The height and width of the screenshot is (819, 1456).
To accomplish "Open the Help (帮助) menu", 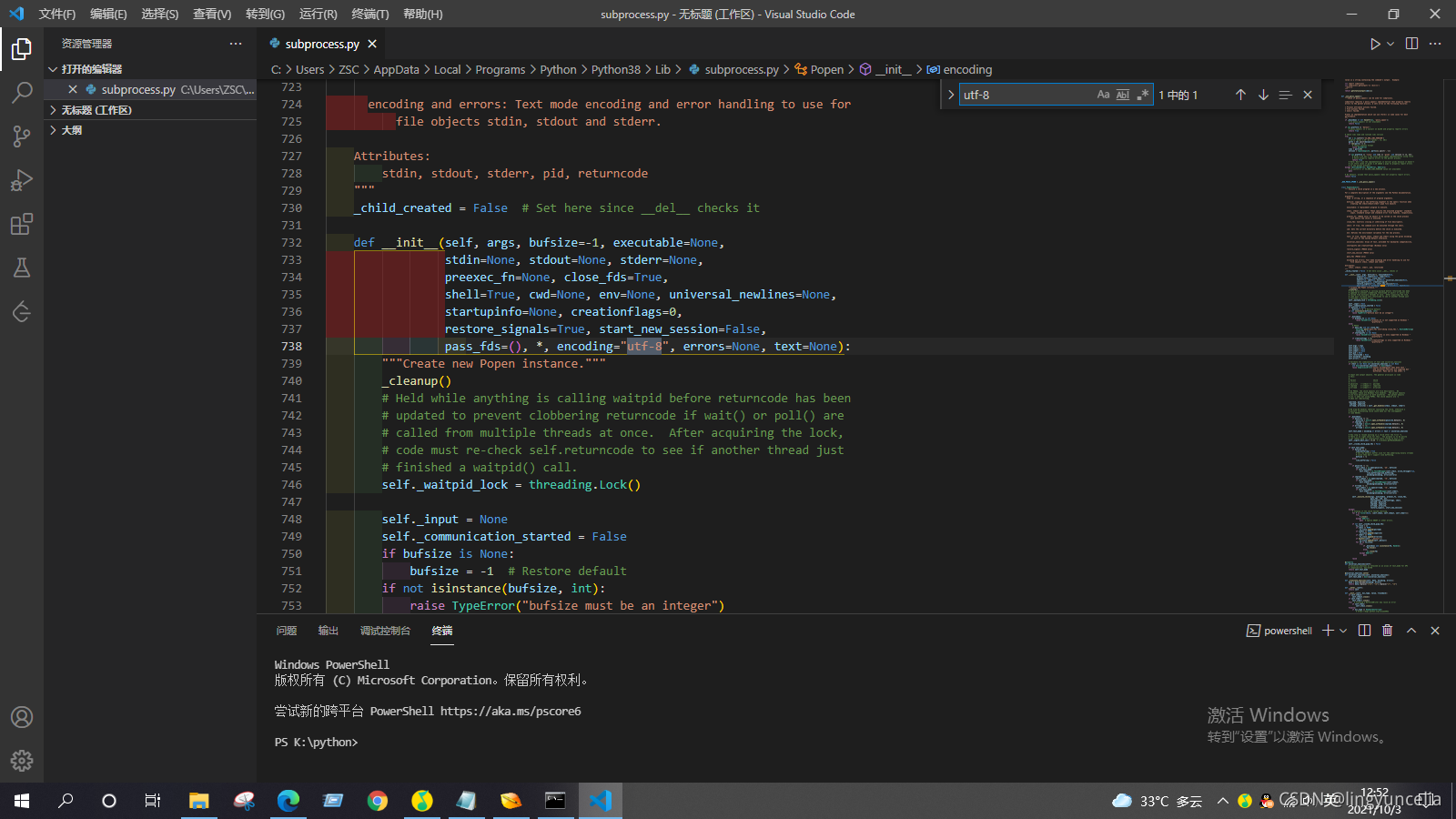I will tap(423, 14).
